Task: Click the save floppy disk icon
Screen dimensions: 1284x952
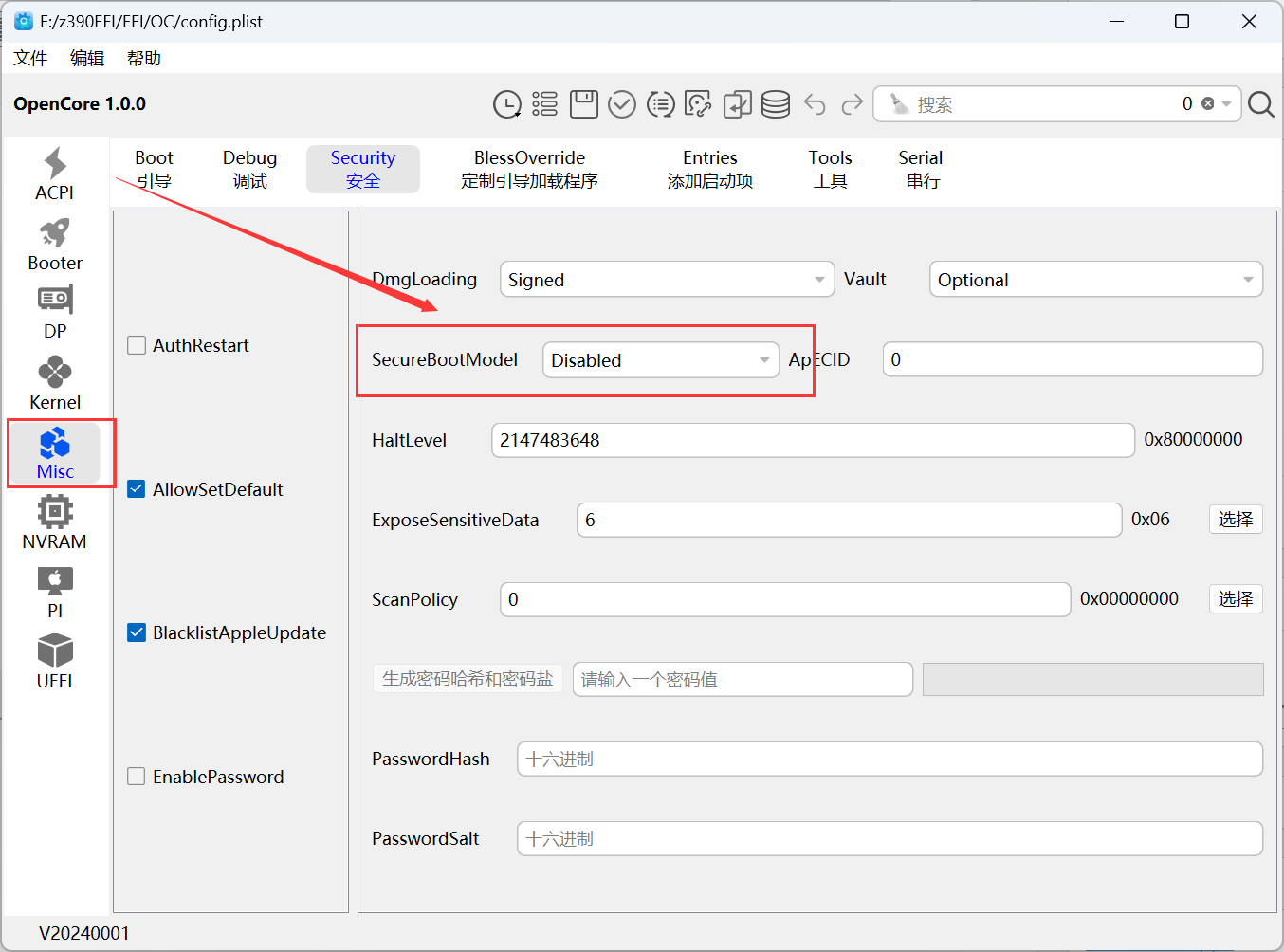Action: tap(583, 104)
